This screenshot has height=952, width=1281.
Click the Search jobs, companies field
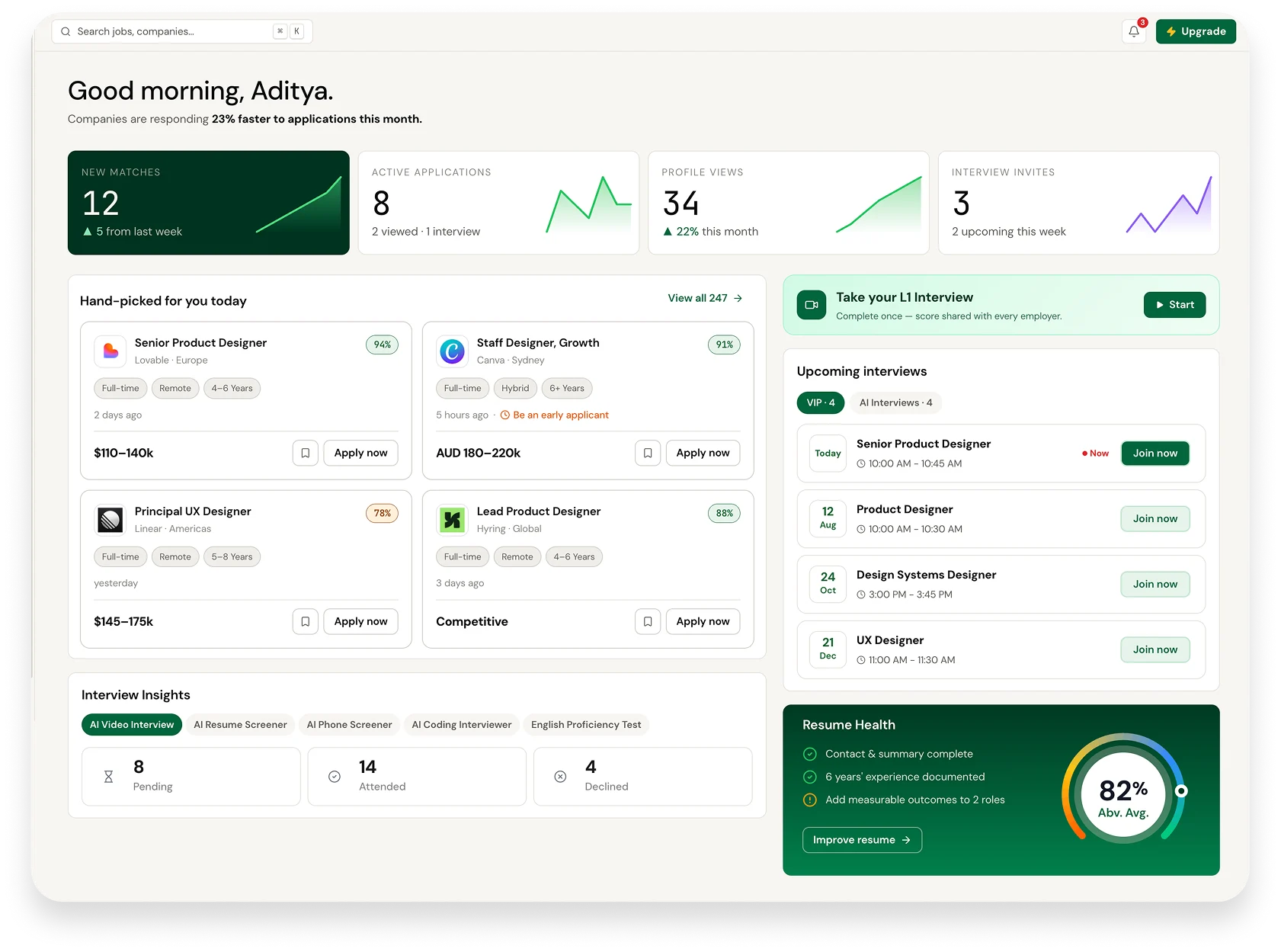click(x=182, y=31)
